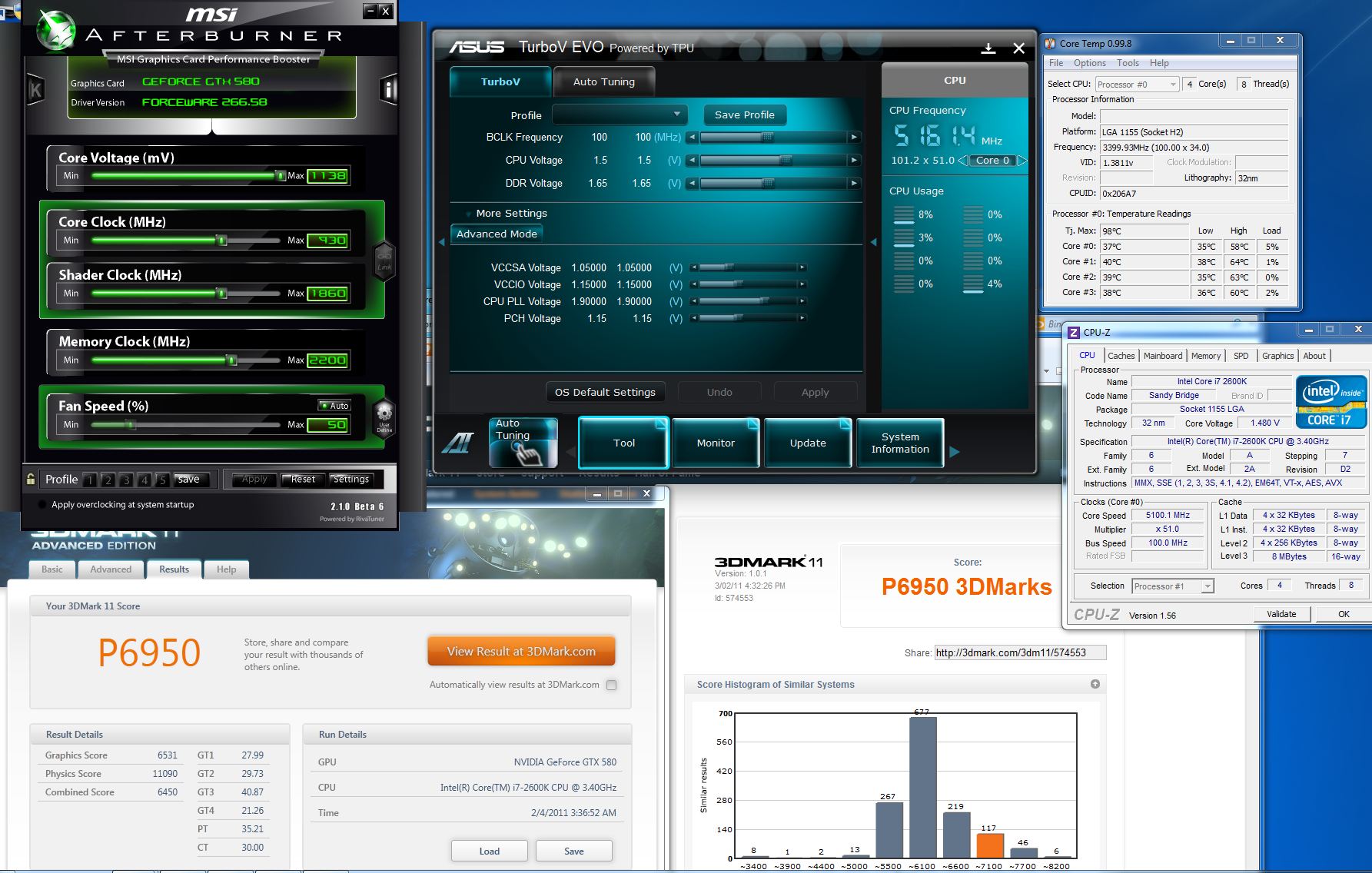Select Afterburner profile slot 1
This screenshot has height=873, width=1372.
coord(90,480)
